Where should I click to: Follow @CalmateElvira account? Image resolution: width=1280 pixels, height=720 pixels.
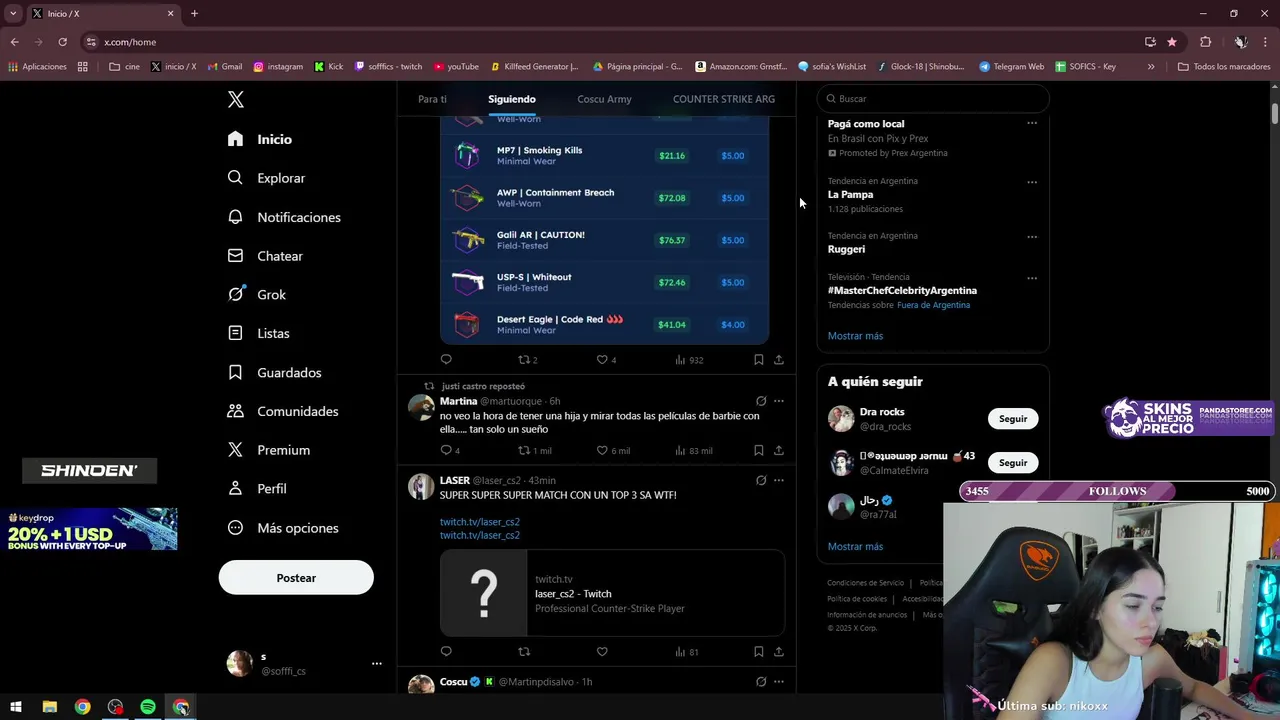coord(1013,463)
